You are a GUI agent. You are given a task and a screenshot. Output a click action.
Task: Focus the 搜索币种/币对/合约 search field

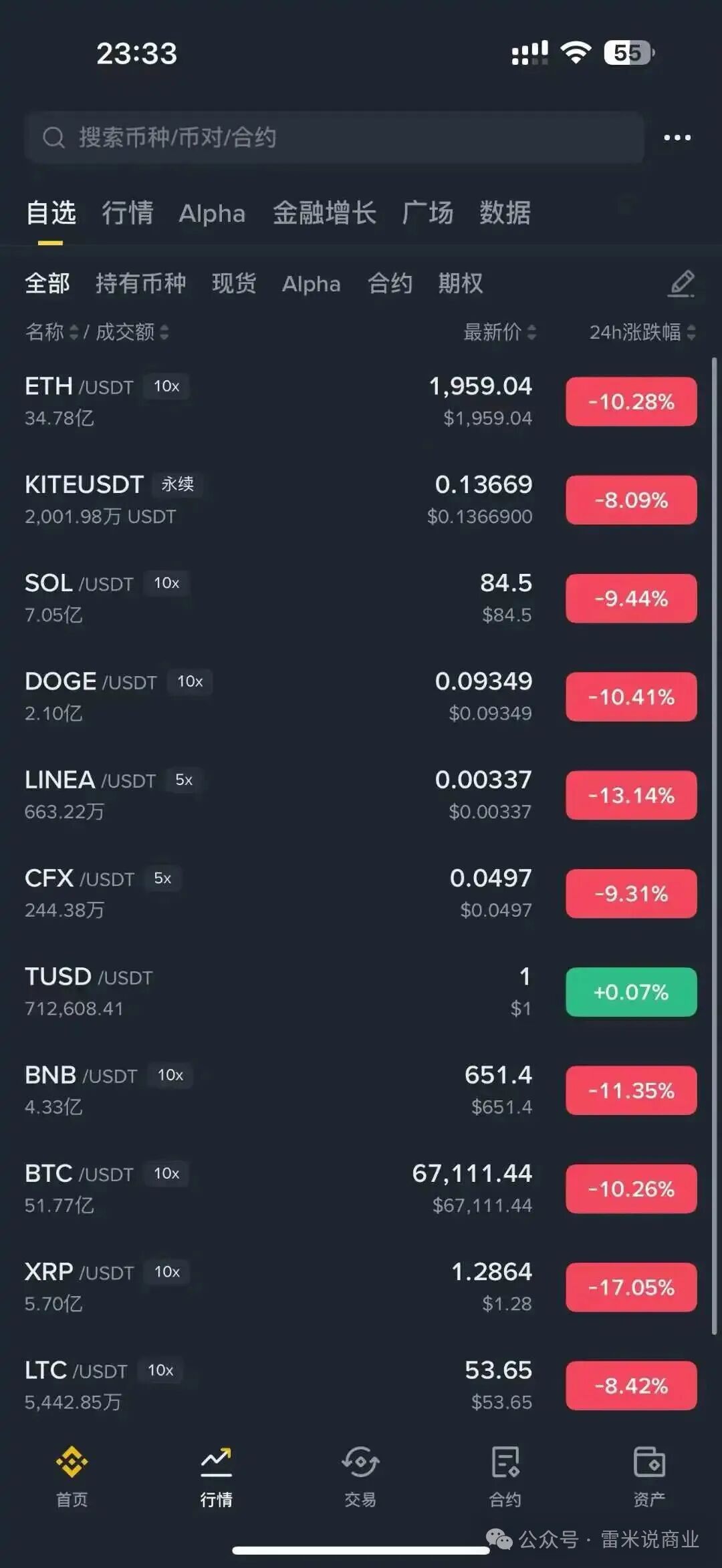click(334, 138)
